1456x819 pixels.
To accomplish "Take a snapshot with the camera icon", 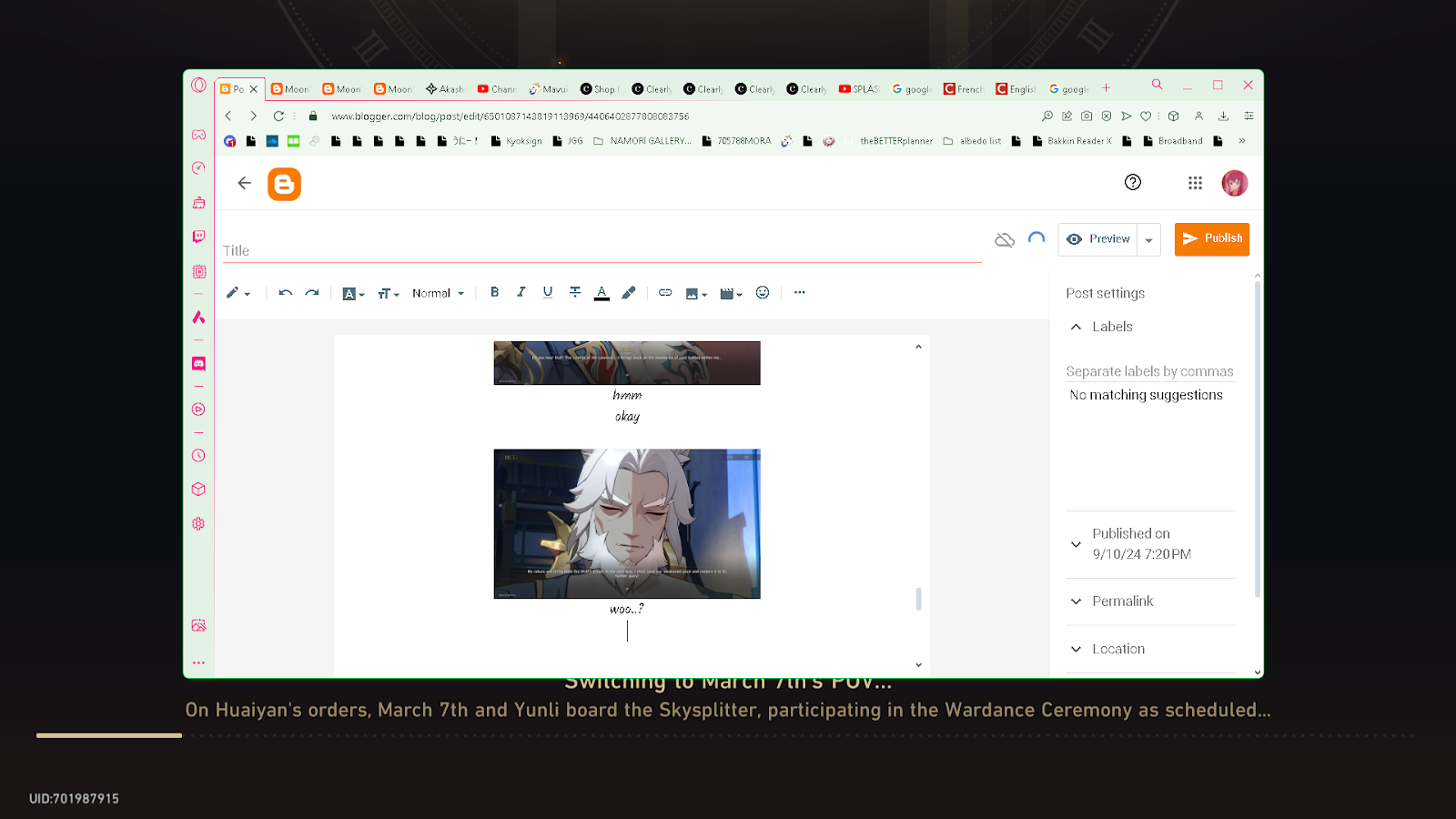I will [1087, 116].
